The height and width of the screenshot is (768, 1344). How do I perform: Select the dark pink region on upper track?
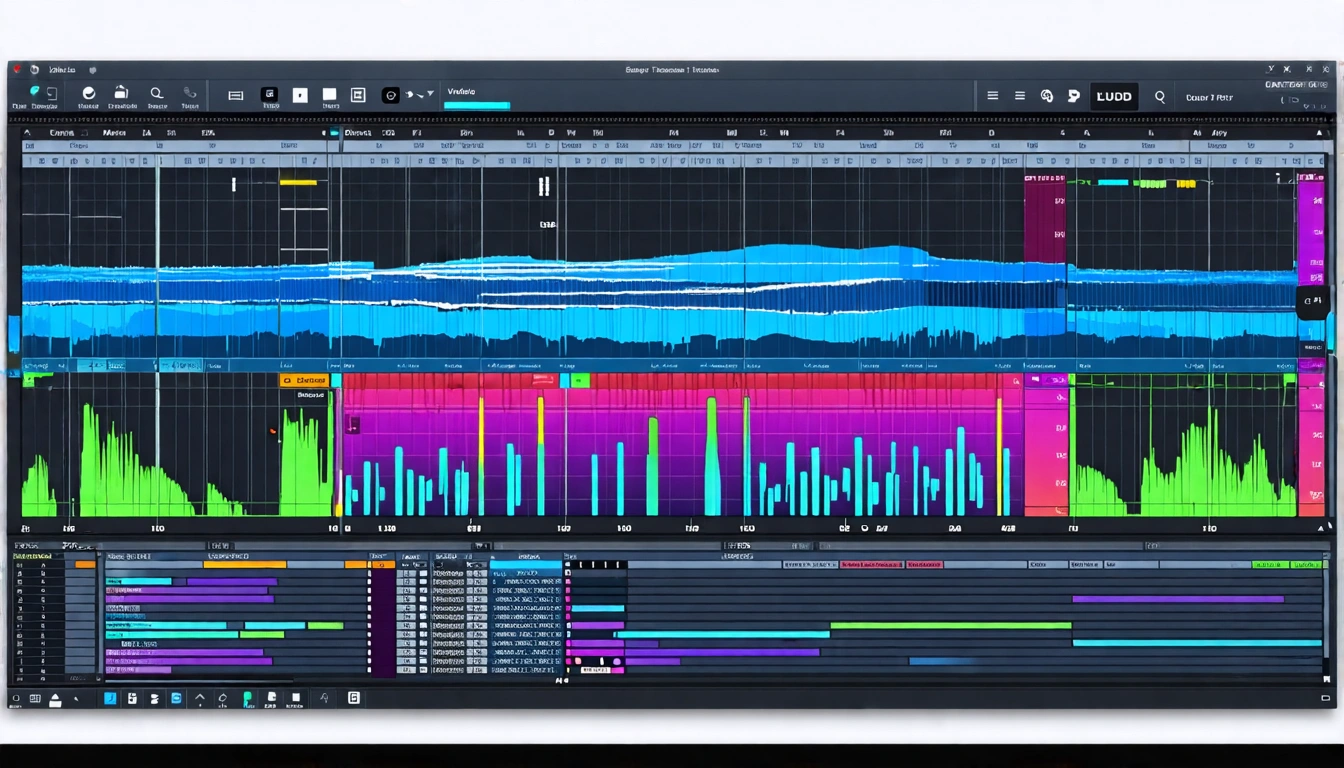(x=1045, y=221)
